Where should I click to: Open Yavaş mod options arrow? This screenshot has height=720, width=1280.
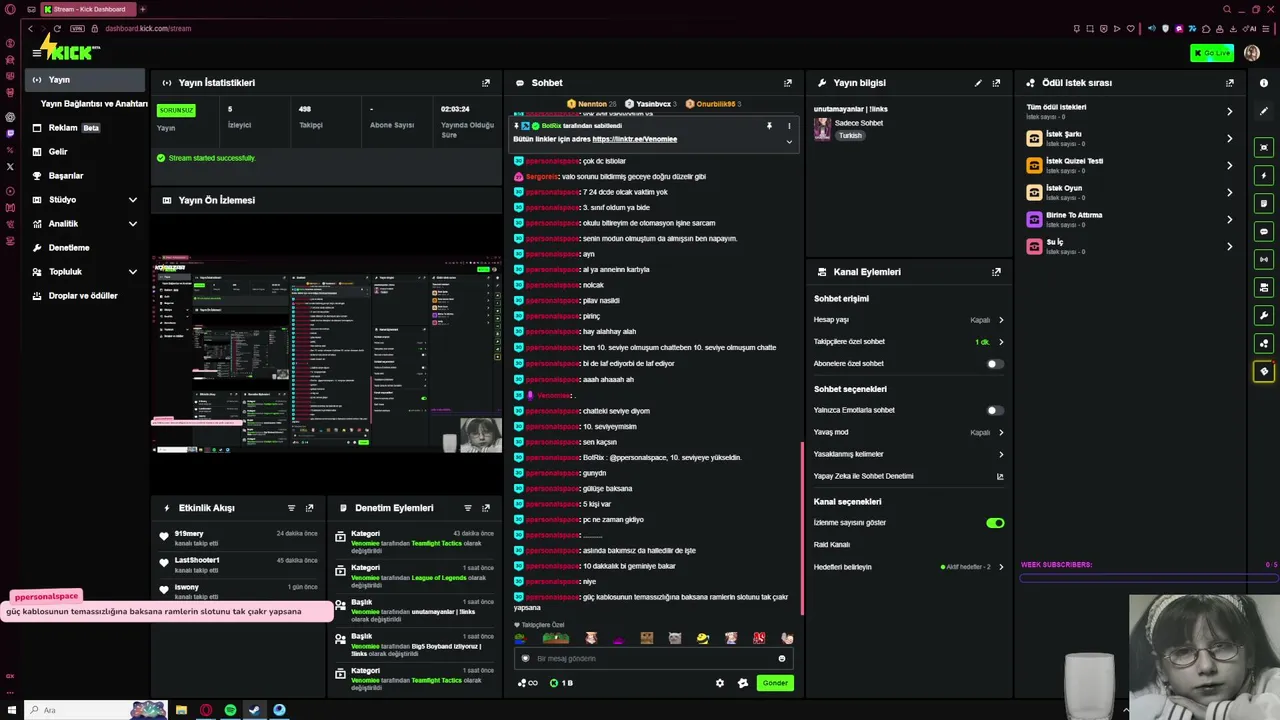pyautogui.click(x=1001, y=433)
